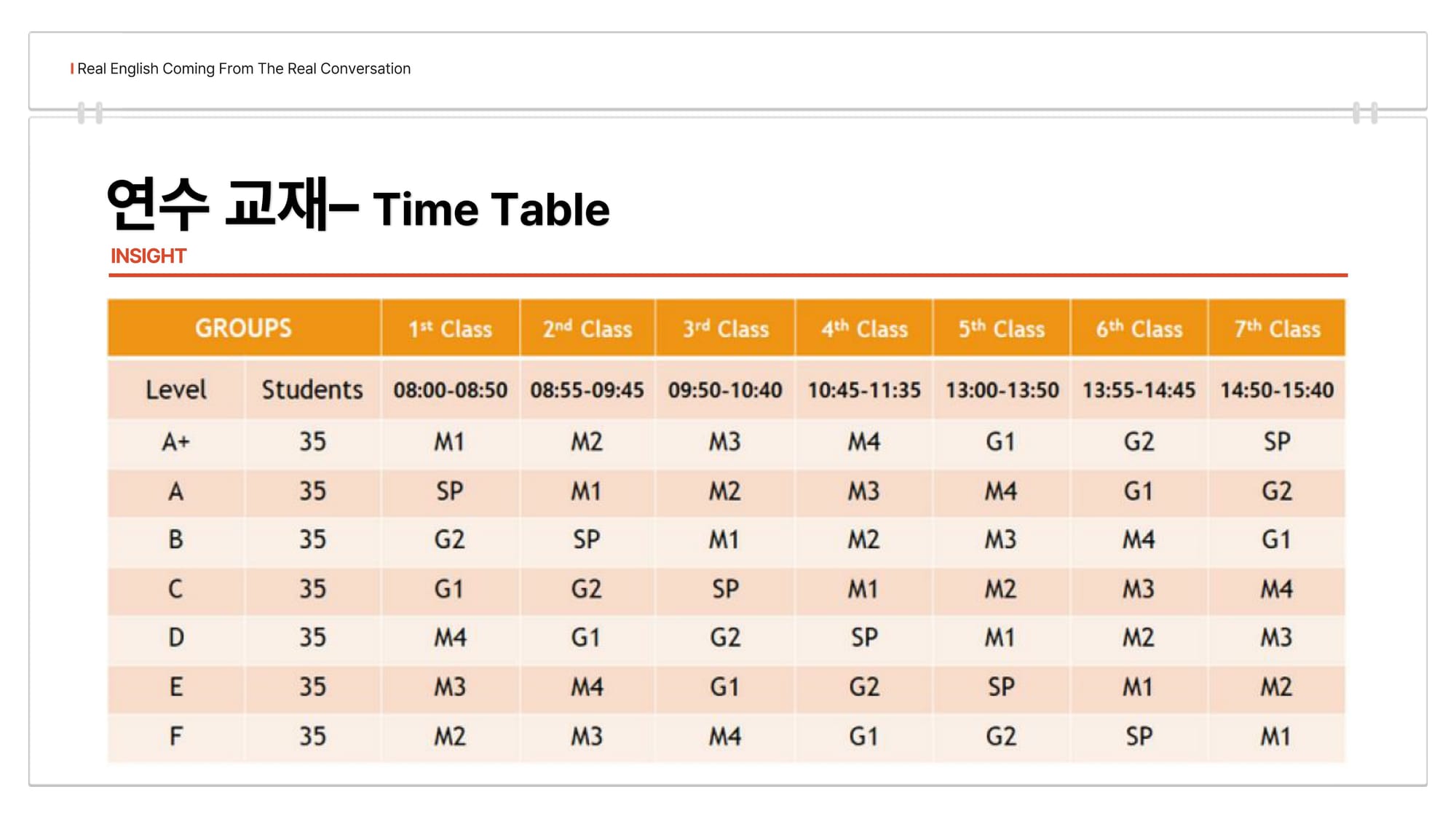Select the A+ level row label
The height and width of the screenshot is (819, 1456).
coord(175,442)
